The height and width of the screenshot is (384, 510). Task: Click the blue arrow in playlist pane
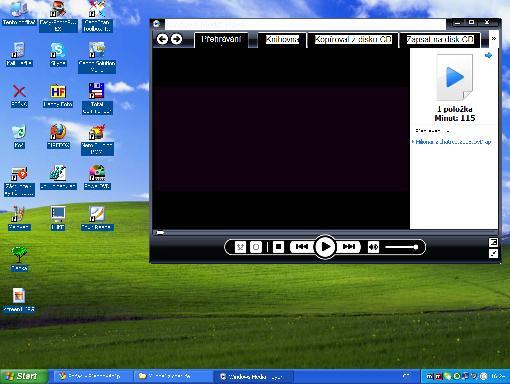click(488, 55)
